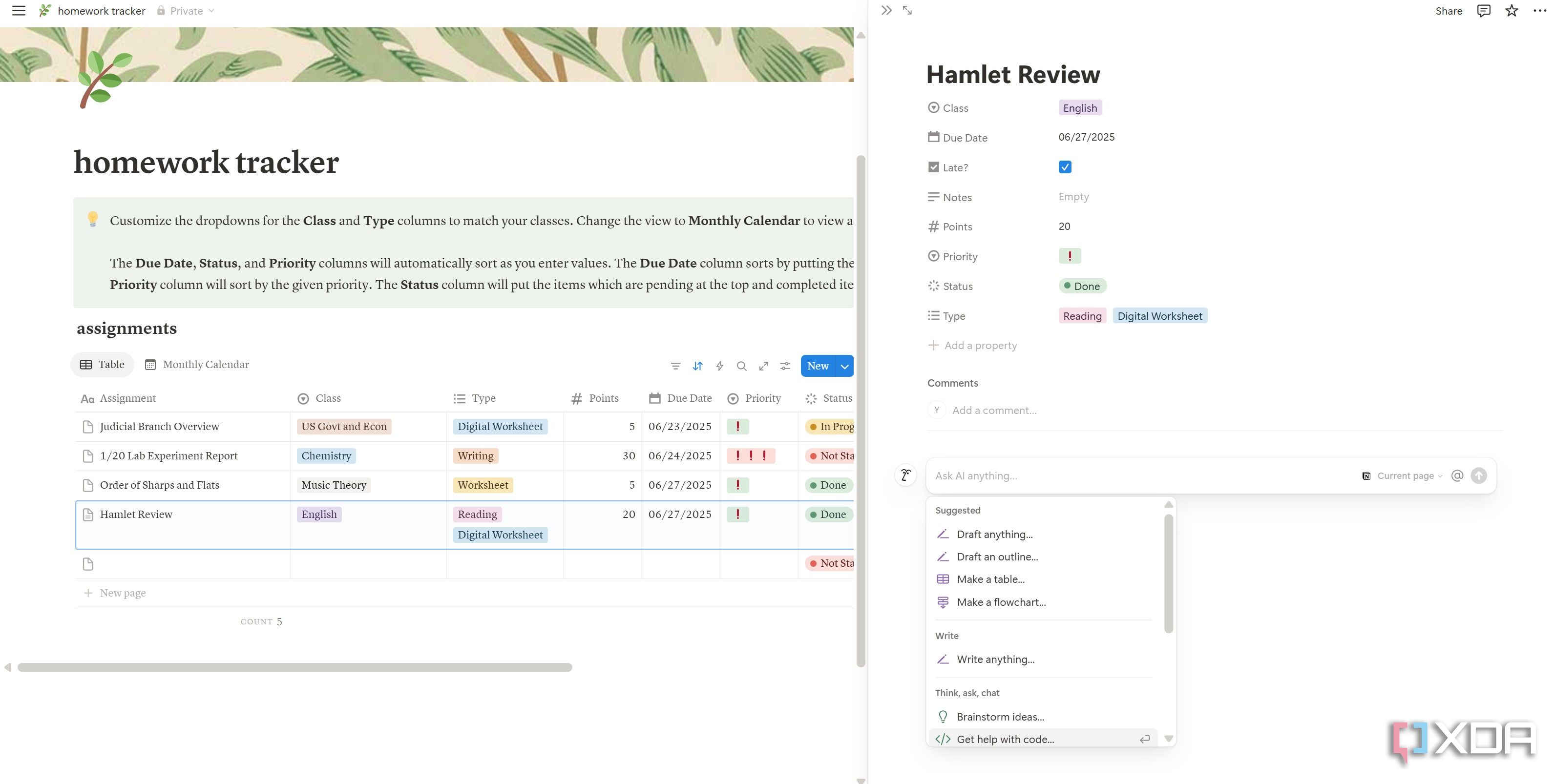Screen dimensions: 1554x784
Task: Click the Add a comment field
Action: tap(994, 410)
